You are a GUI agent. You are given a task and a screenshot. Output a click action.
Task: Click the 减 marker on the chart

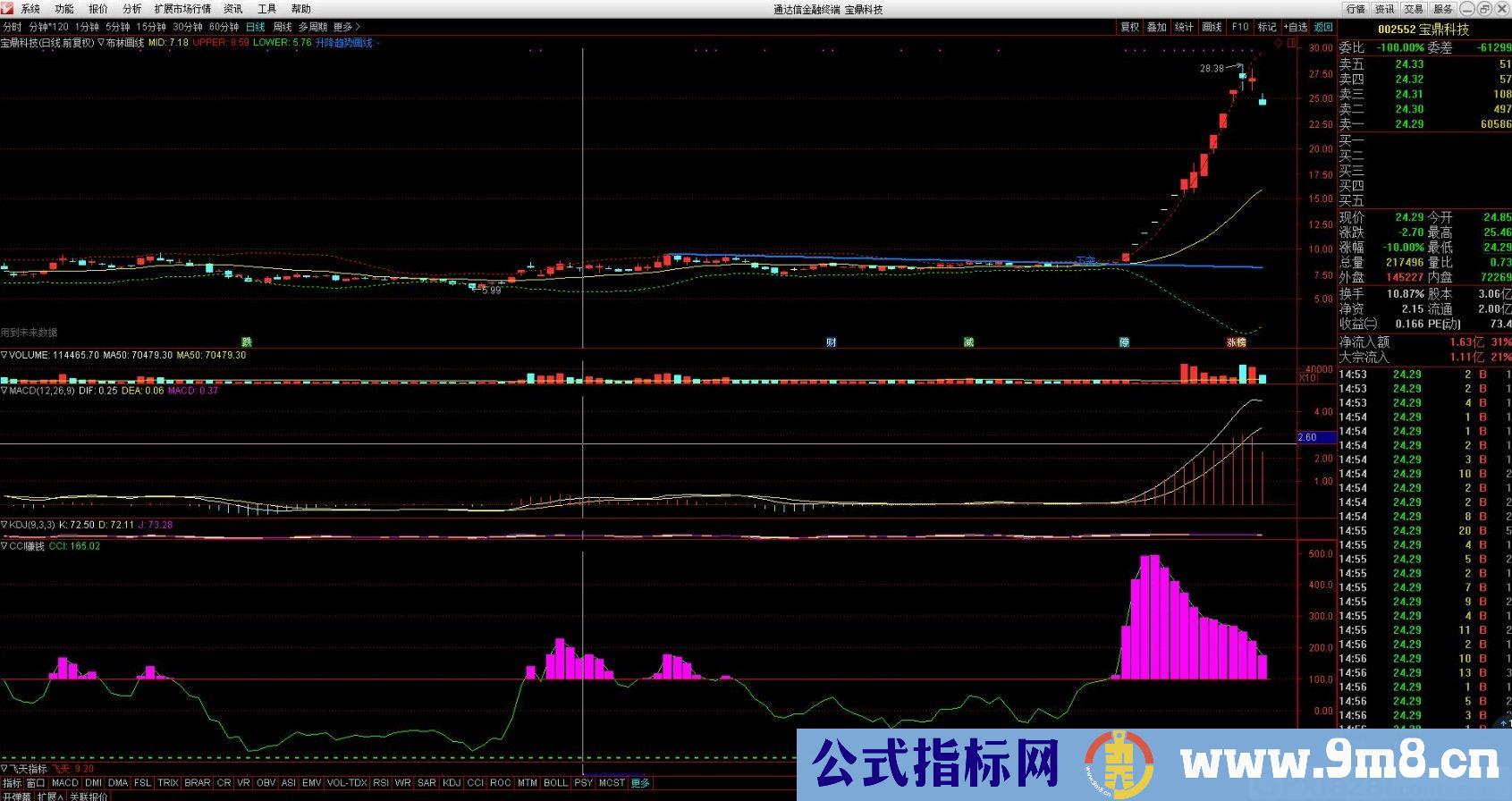(x=968, y=342)
